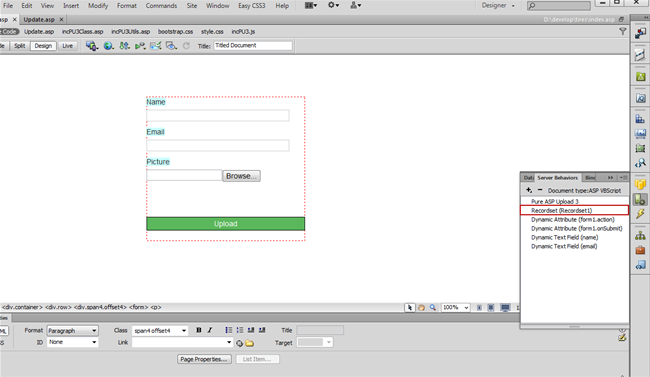Expand the panel tabs double-arrow
The width and height of the screenshot is (650, 377).
coord(610,178)
